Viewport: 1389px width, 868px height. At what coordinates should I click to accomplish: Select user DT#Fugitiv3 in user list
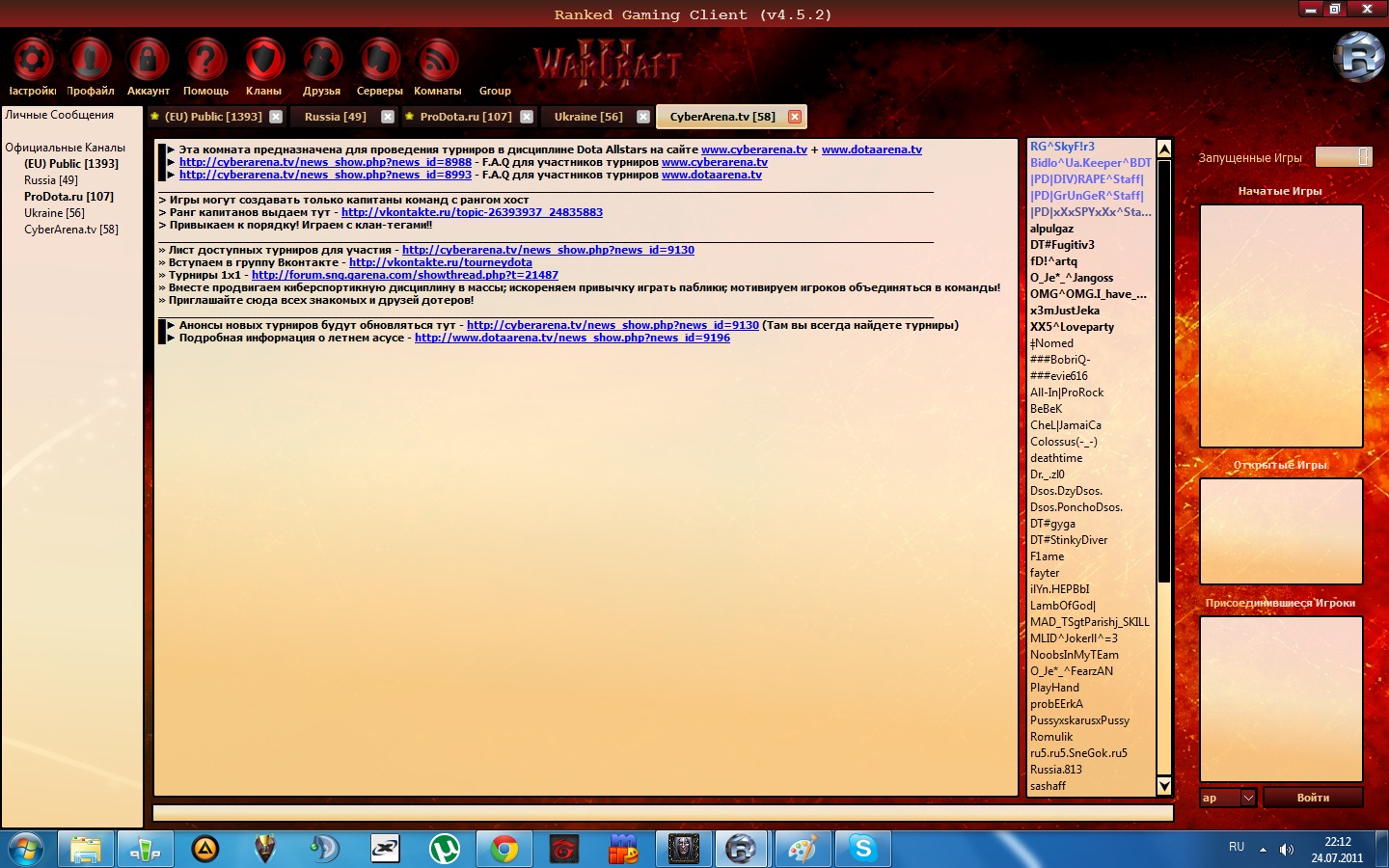pyautogui.click(x=1061, y=245)
